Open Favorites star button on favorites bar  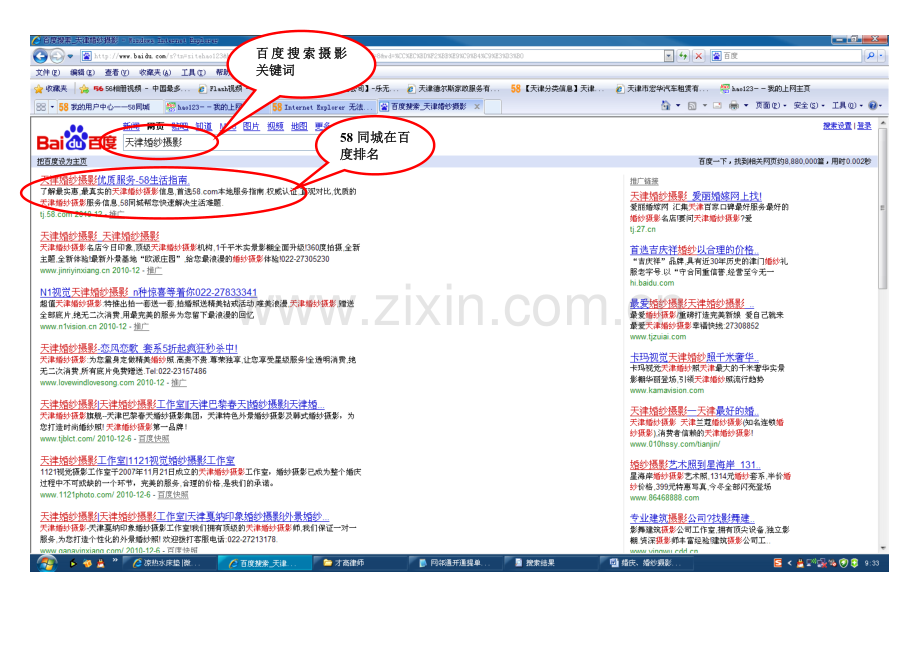coord(51,89)
